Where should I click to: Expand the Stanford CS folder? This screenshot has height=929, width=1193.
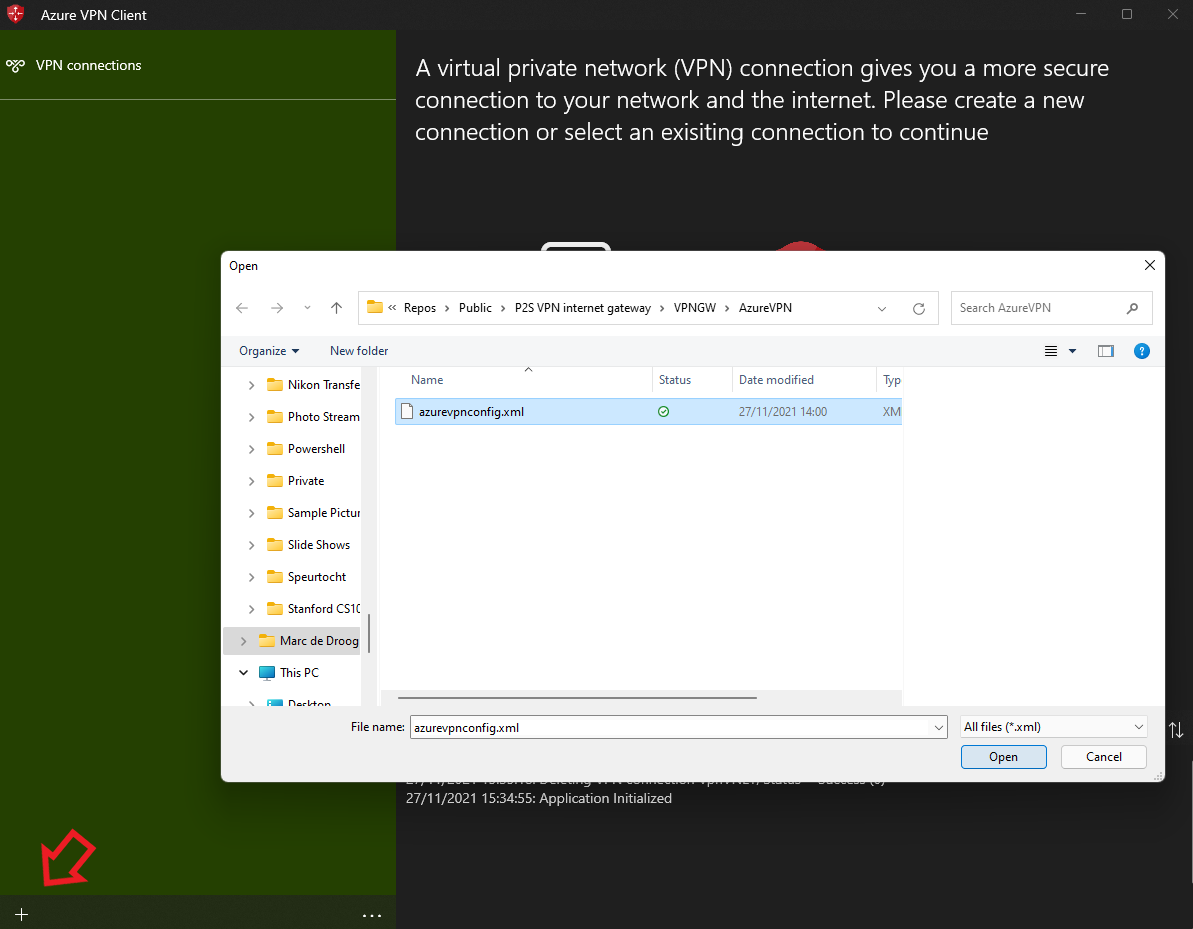tap(251, 609)
